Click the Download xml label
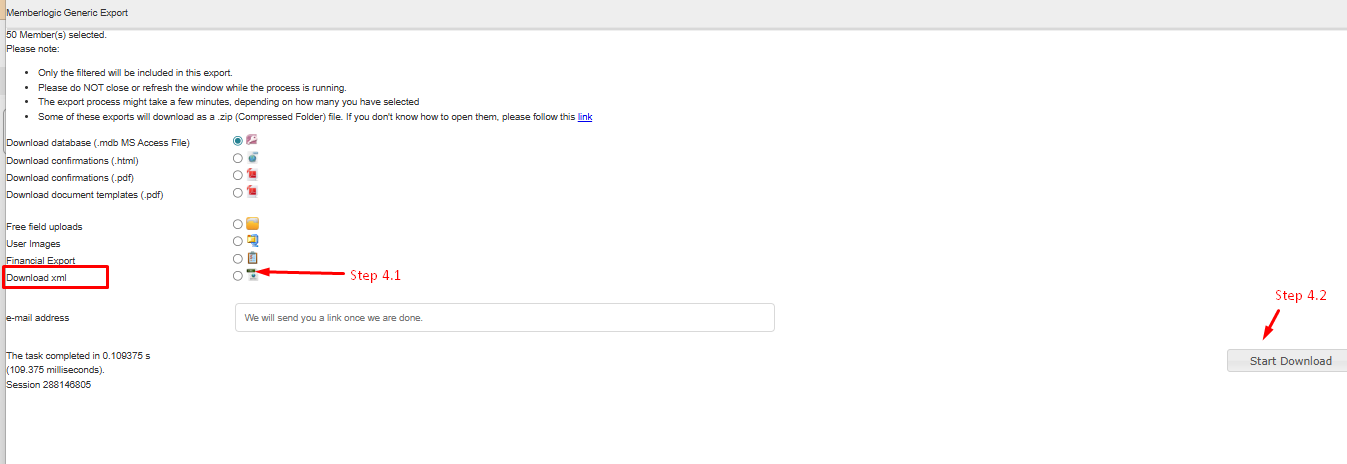 pos(36,277)
